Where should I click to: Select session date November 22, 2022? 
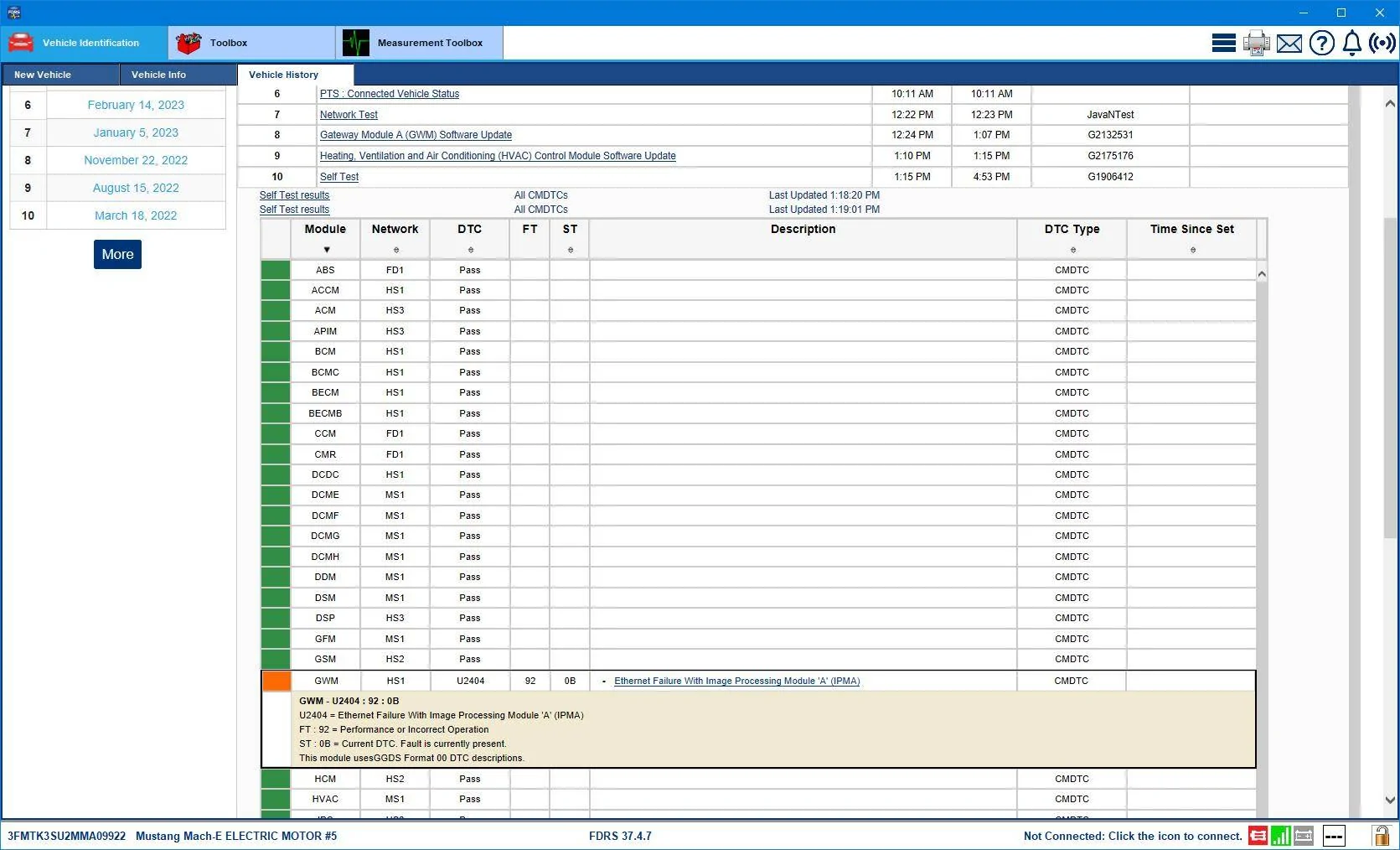pos(136,160)
